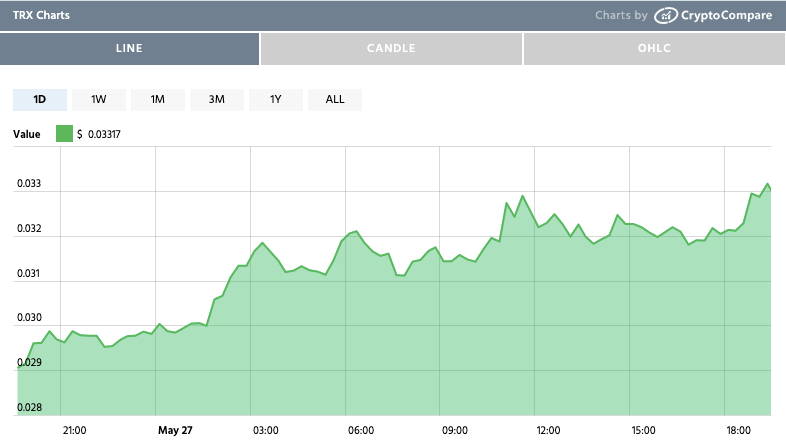Switch to the CANDLE chart tab
Screen dimensions: 786x443
[x=391, y=48]
